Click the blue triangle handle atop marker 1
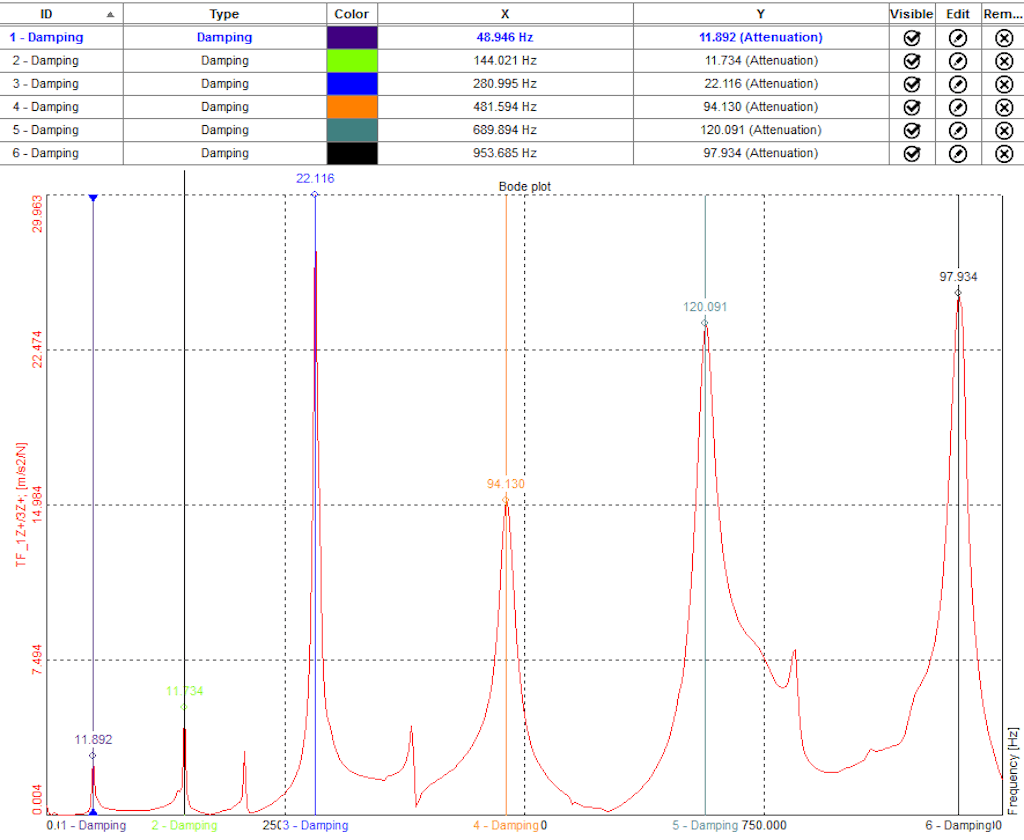The height and width of the screenshot is (840, 1024). tap(93, 198)
